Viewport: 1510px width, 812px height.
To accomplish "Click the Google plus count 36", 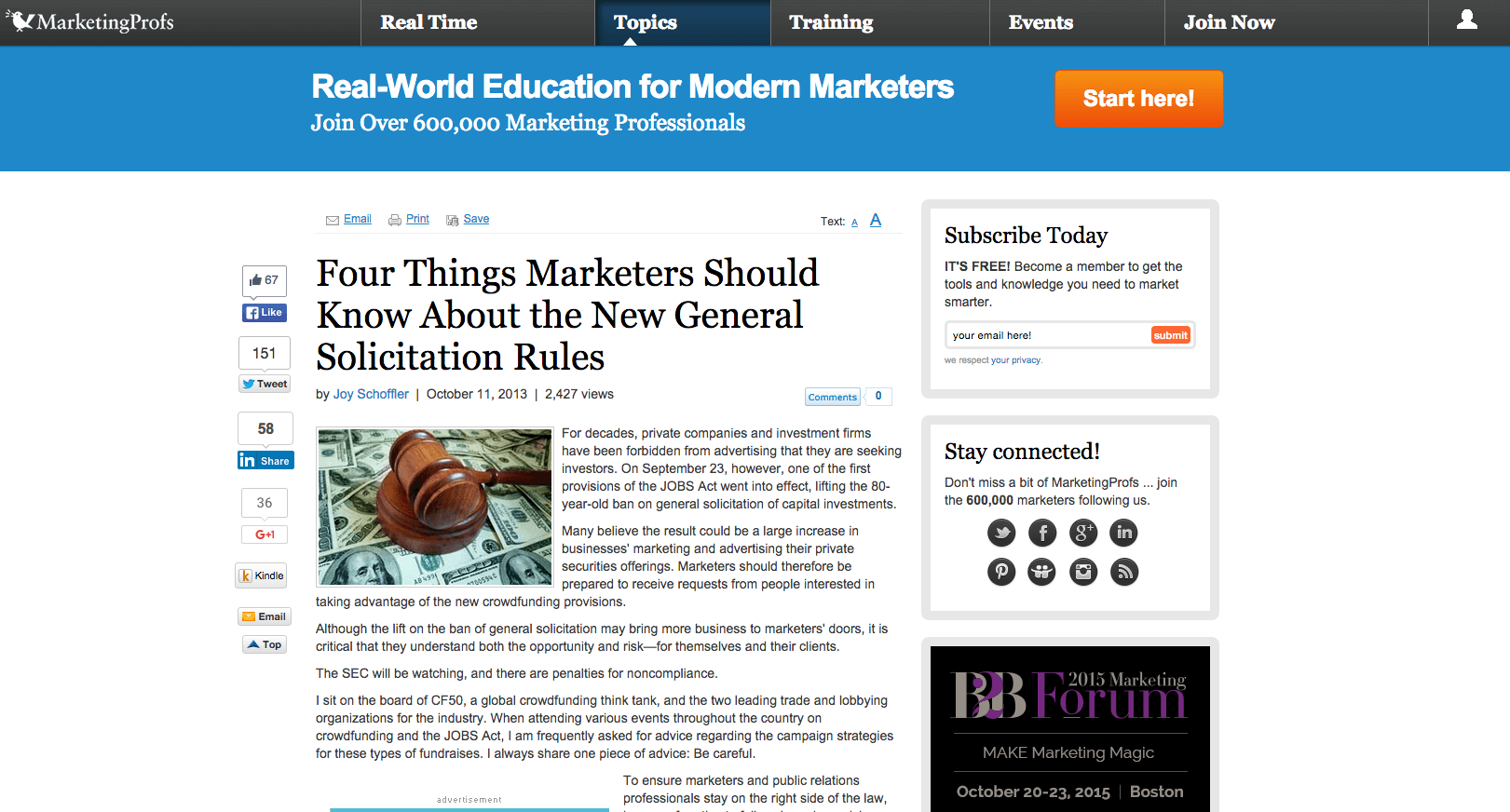I will 265,503.
